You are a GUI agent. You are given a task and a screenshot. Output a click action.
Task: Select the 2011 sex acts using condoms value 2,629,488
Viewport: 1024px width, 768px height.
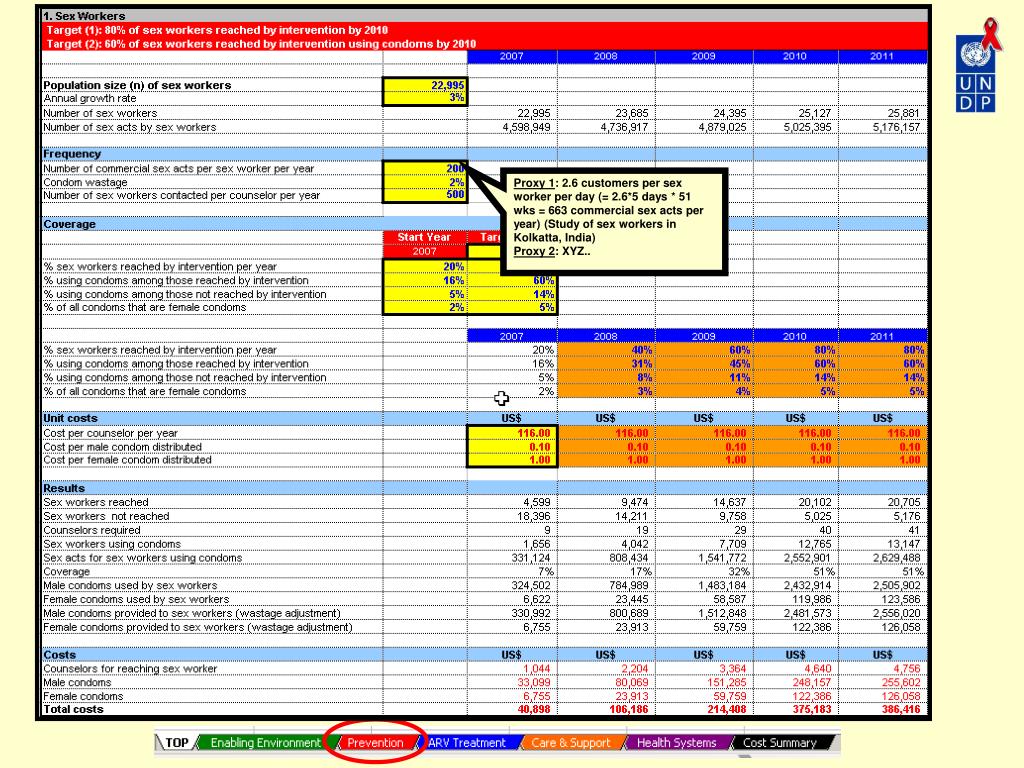click(x=897, y=558)
